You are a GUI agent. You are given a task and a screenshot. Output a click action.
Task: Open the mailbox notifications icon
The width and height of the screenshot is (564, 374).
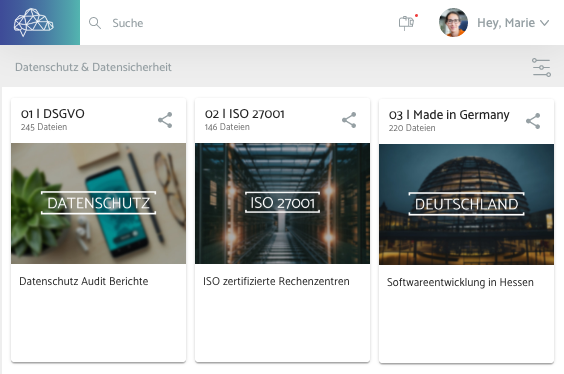pyautogui.click(x=406, y=23)
